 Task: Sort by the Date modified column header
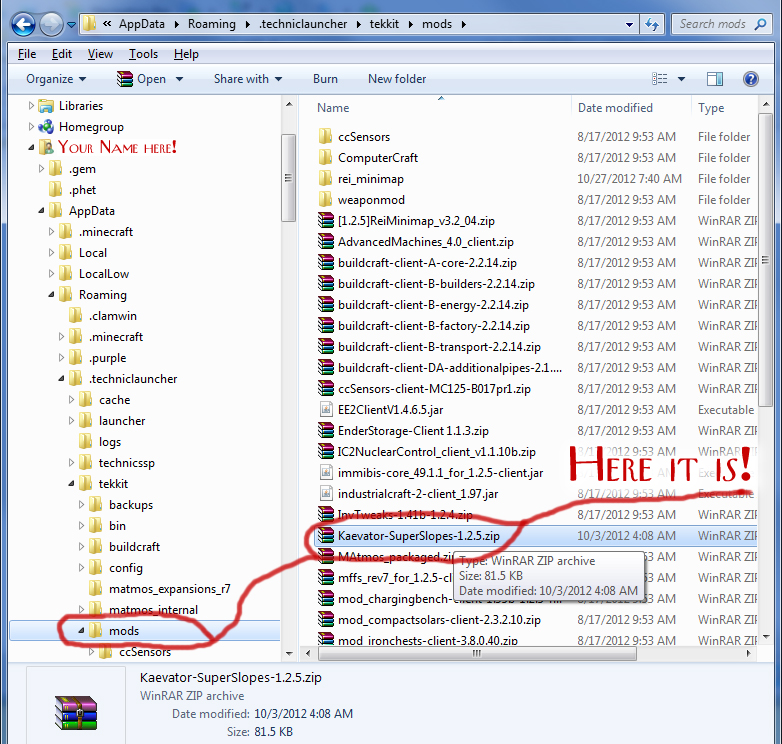(x=615, y=108)
